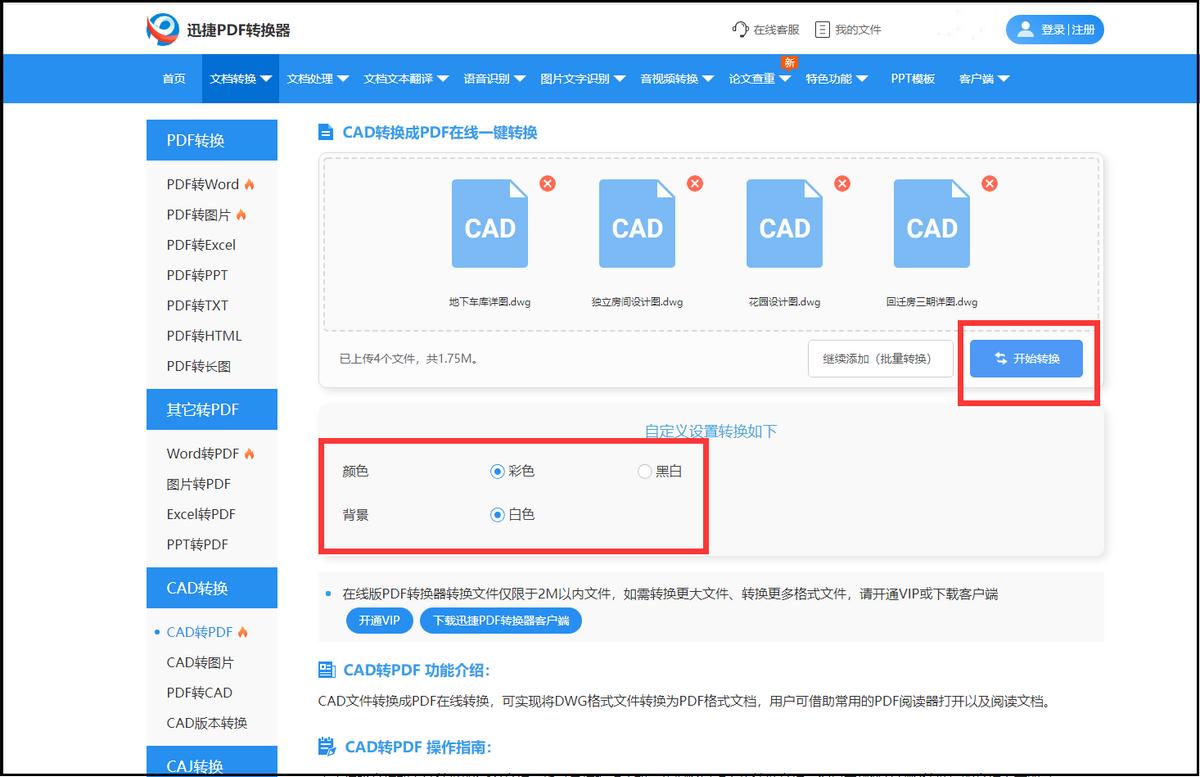Viewport: 1200px width, 777px height.
Task: Switch to the 首页 tab
Action: [172, 78]
